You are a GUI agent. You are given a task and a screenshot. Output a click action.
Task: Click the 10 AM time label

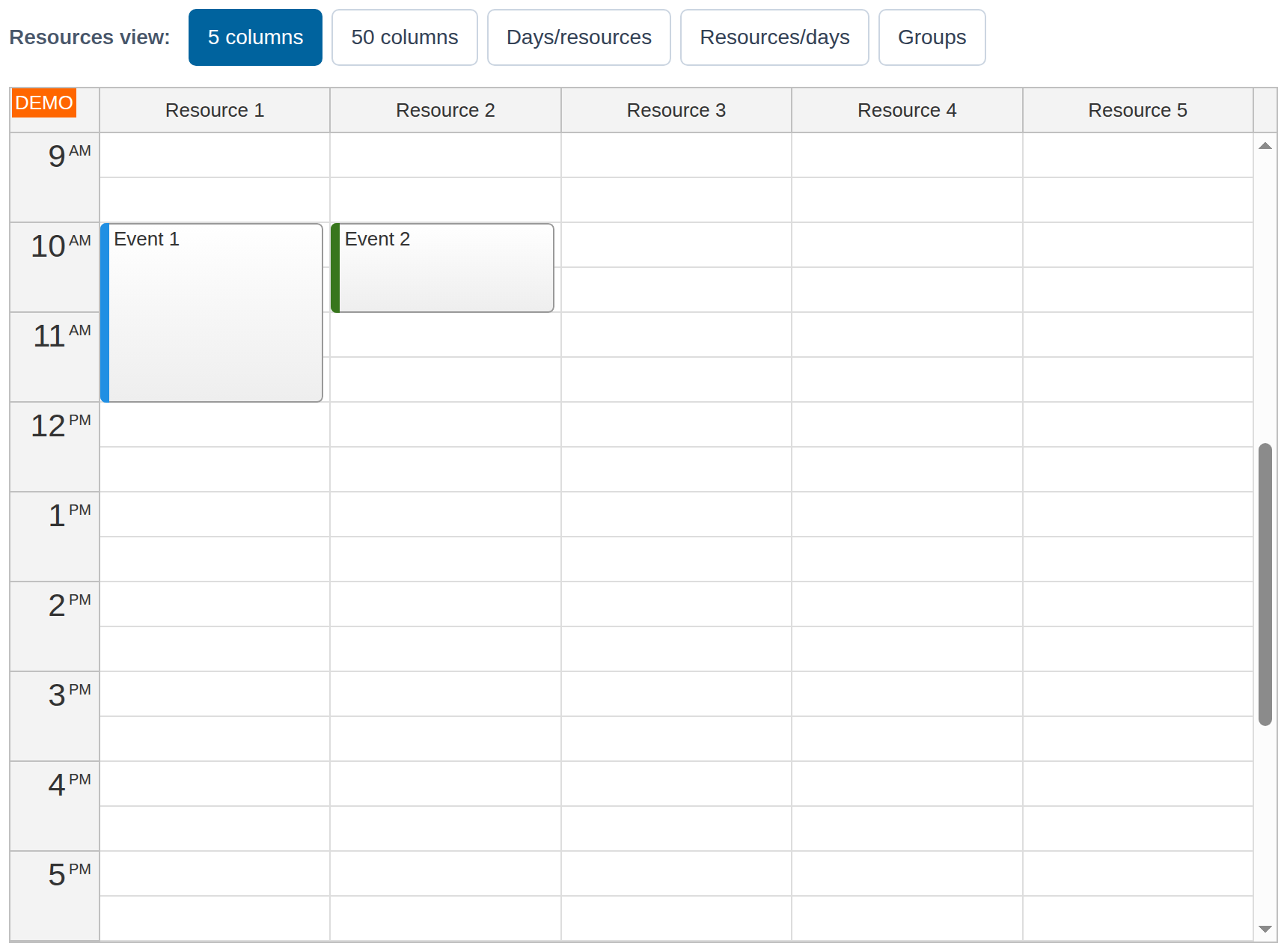tap(55, 267)
